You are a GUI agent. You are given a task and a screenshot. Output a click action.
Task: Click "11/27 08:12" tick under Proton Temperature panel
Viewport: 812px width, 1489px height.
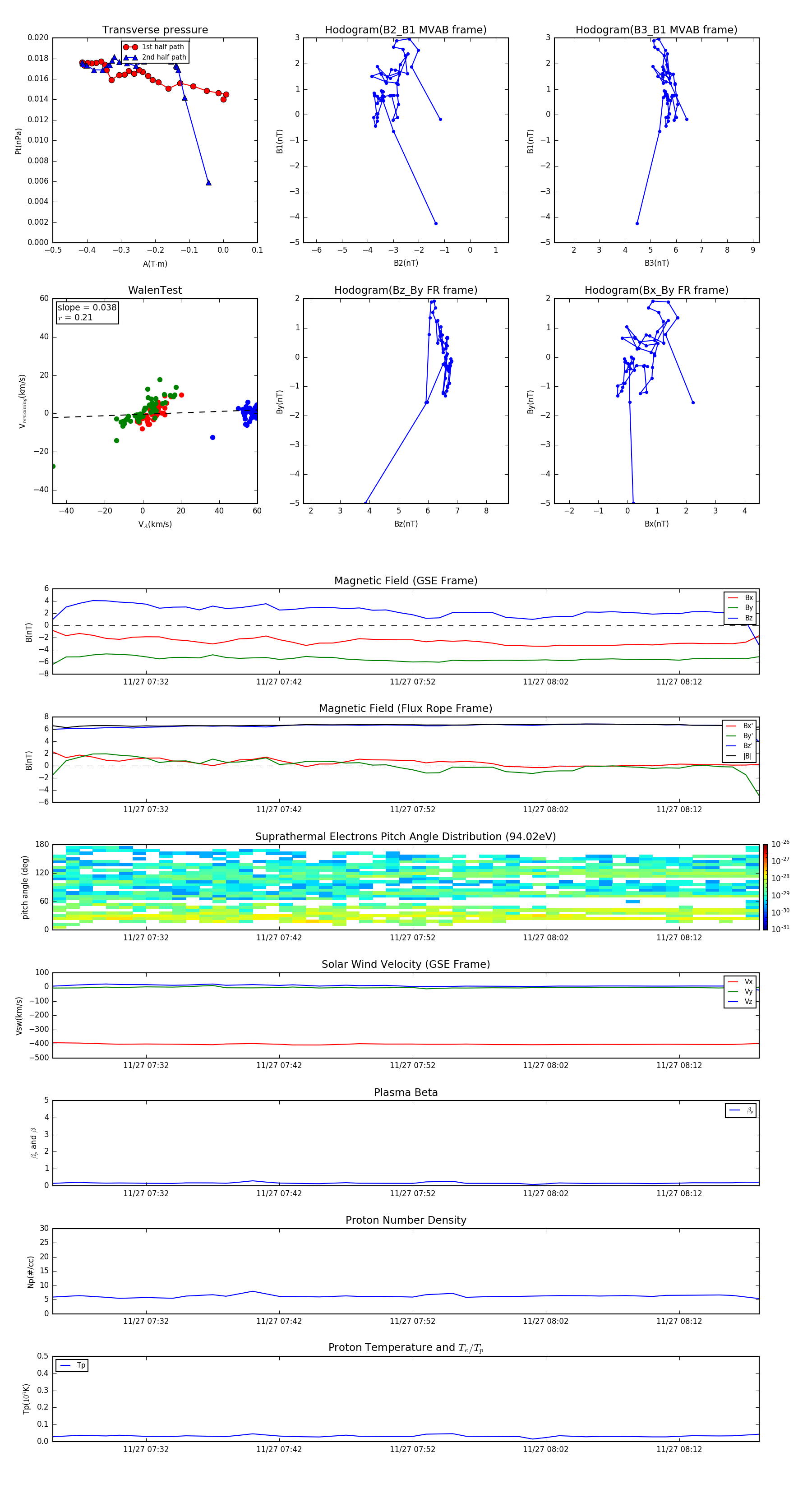679,1449
